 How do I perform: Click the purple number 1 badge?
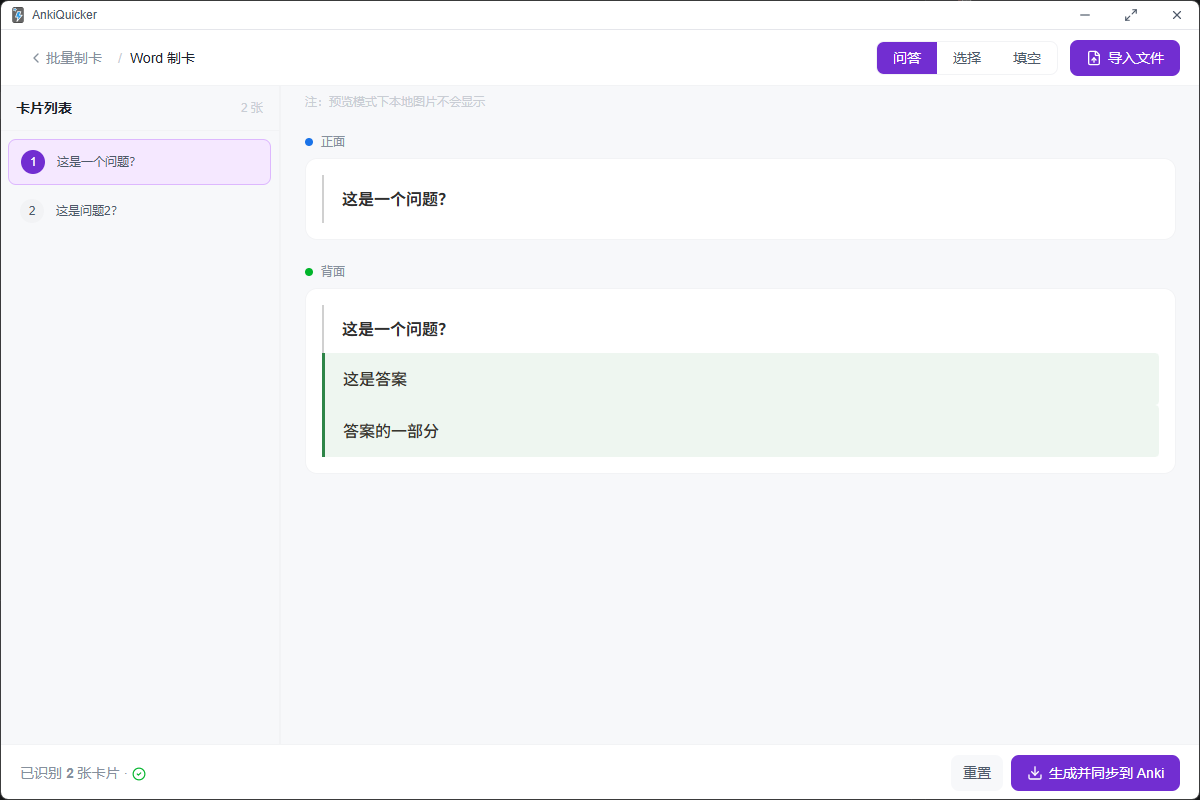33,162
